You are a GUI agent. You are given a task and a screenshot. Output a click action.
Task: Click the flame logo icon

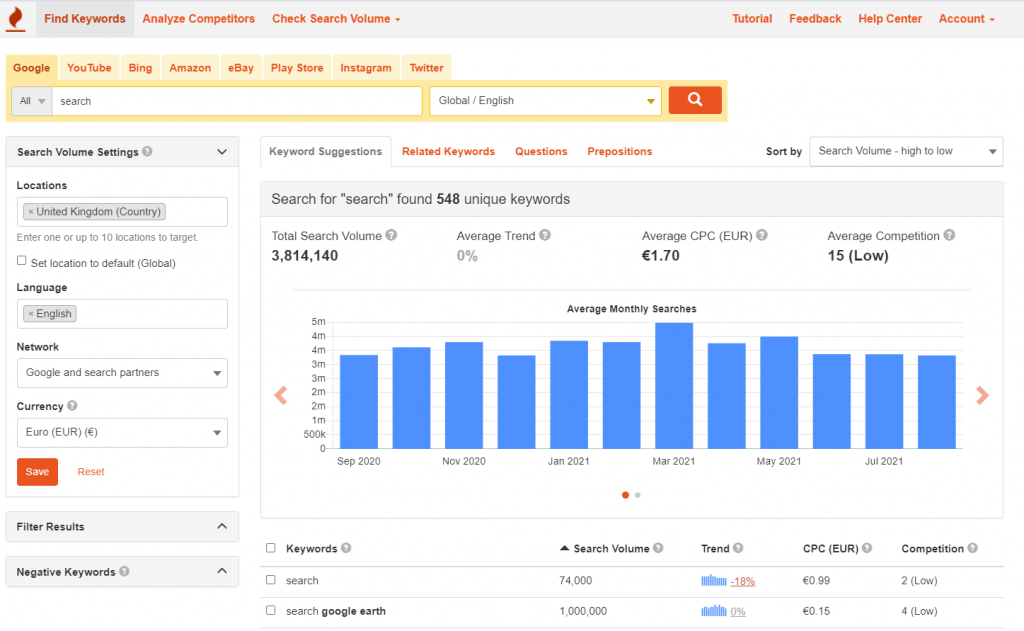tap(17, 18)
